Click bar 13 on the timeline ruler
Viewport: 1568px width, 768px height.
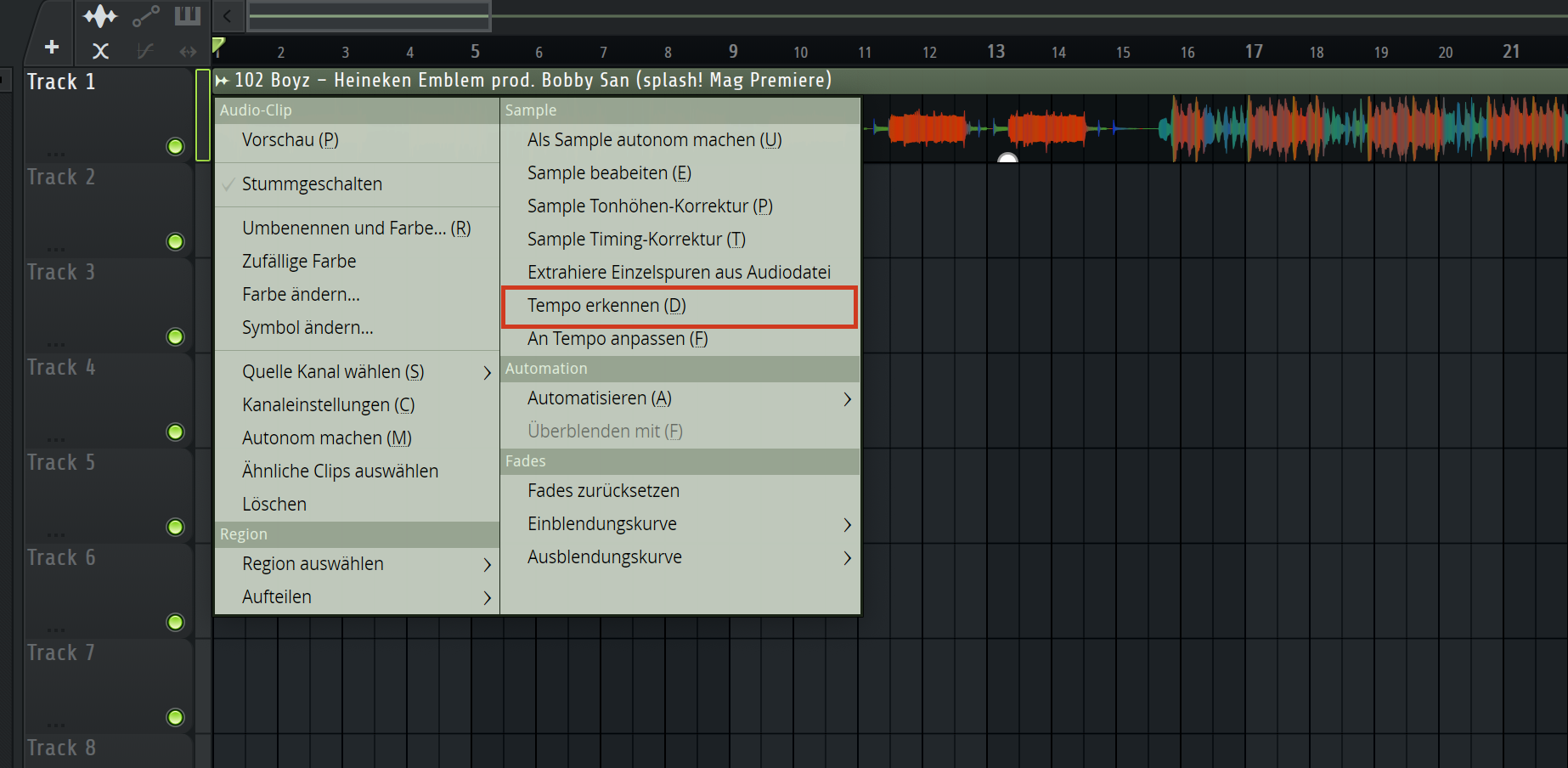pyautogui.click(x=996, y=52)
